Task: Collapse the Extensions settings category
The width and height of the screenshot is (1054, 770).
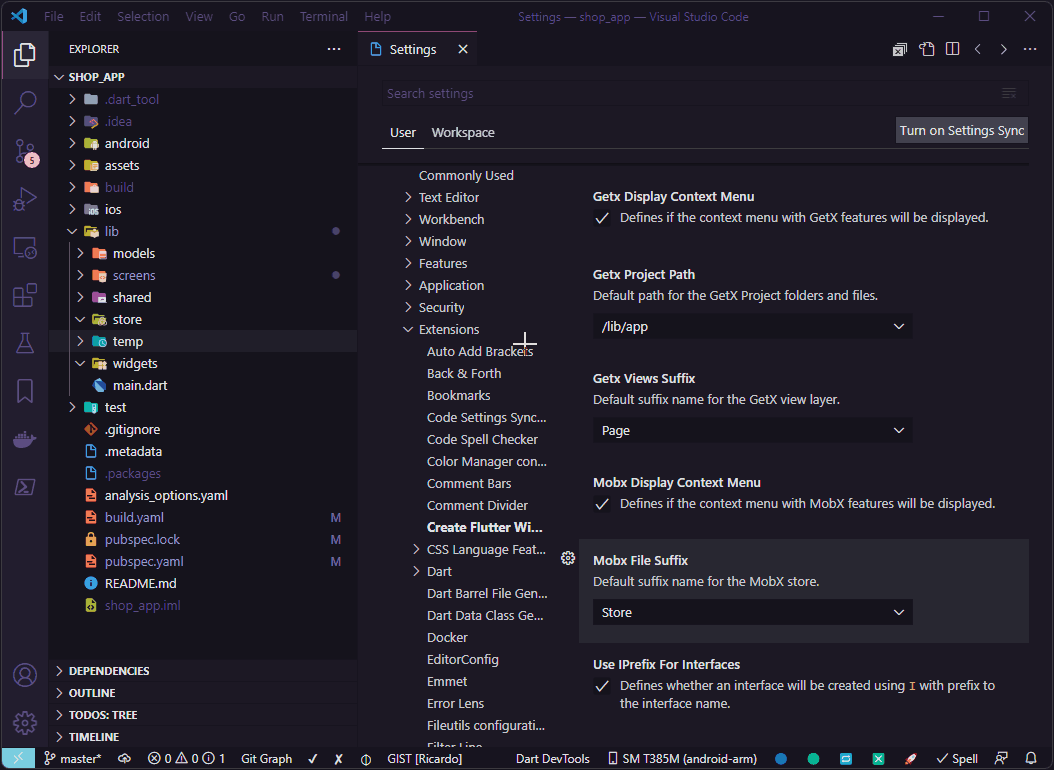Action: point(408,330)
